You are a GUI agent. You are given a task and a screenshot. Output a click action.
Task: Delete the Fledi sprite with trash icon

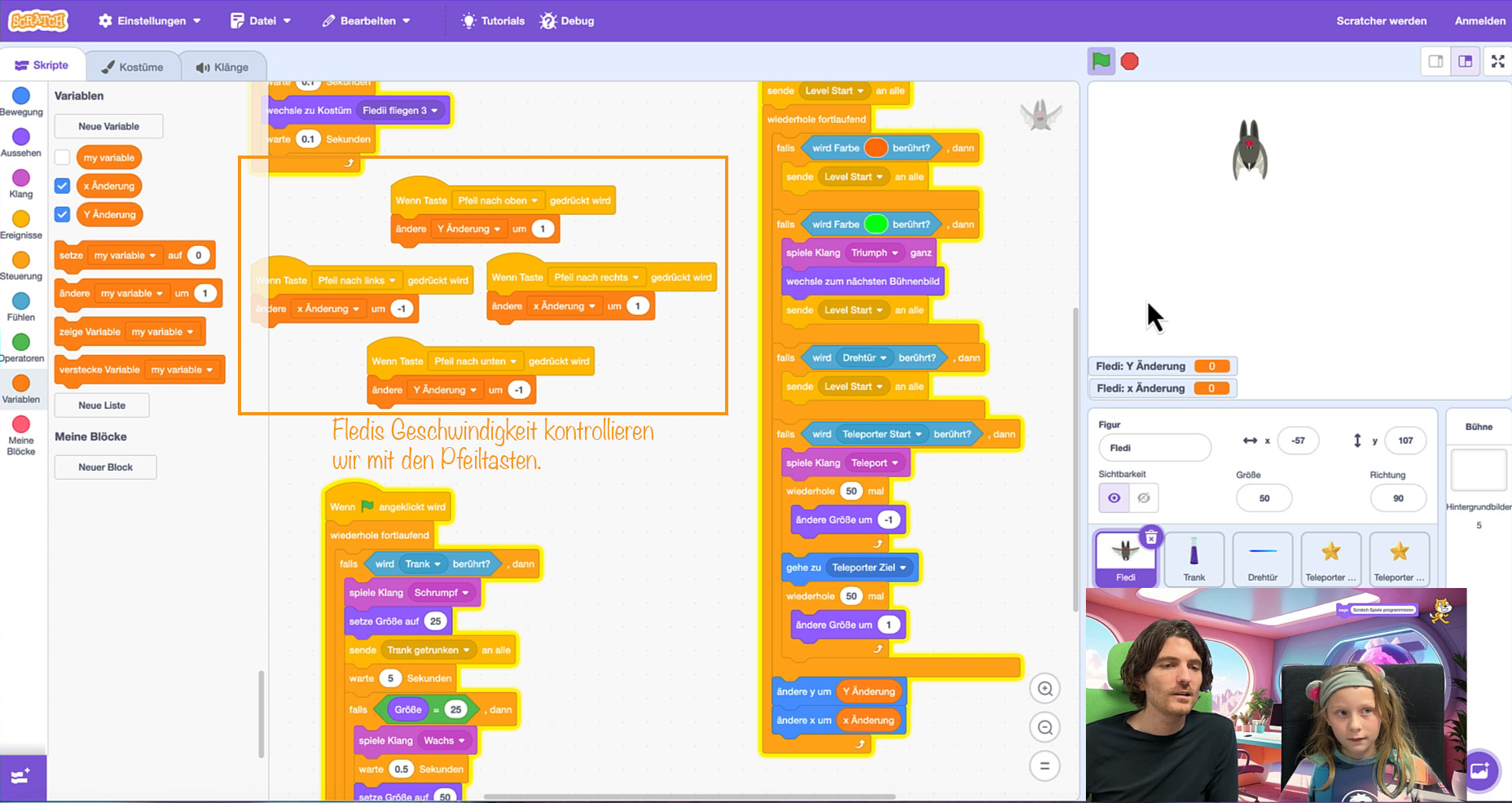click(1151, 538)
